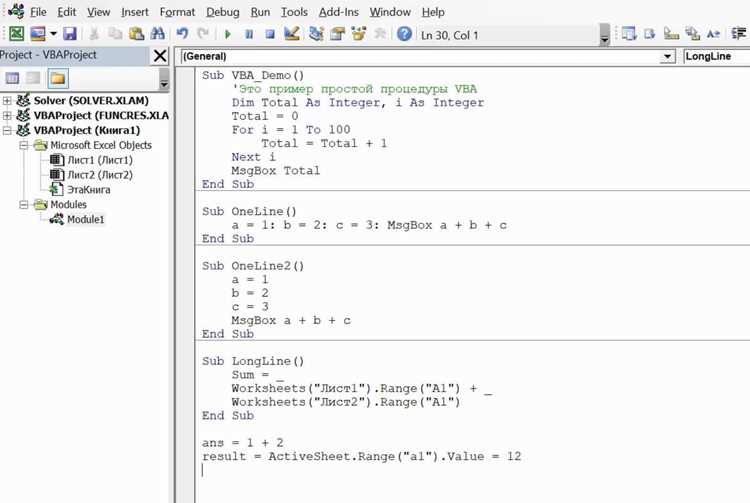The width and height of the screenshot is (750, 503).
Task: Save the workbook with the floppy icon
Action: point(70,34)
